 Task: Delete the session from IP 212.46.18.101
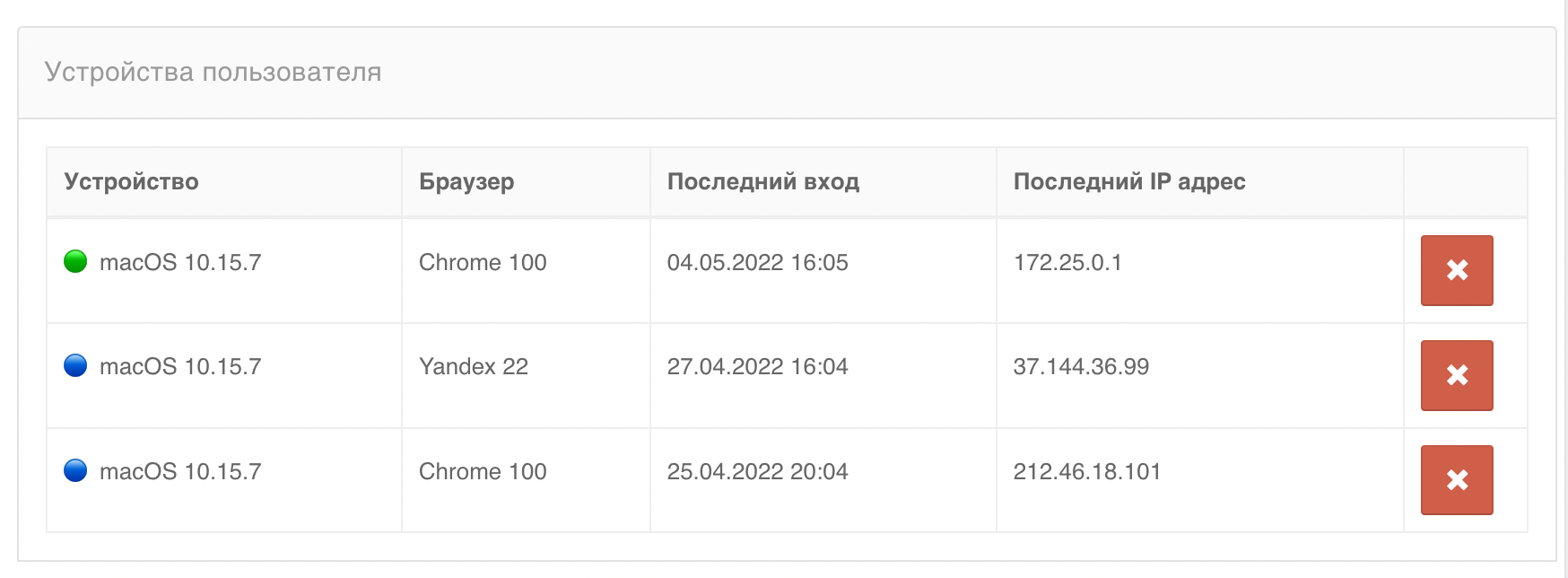pyautogui.click(x=1455, y=478)
